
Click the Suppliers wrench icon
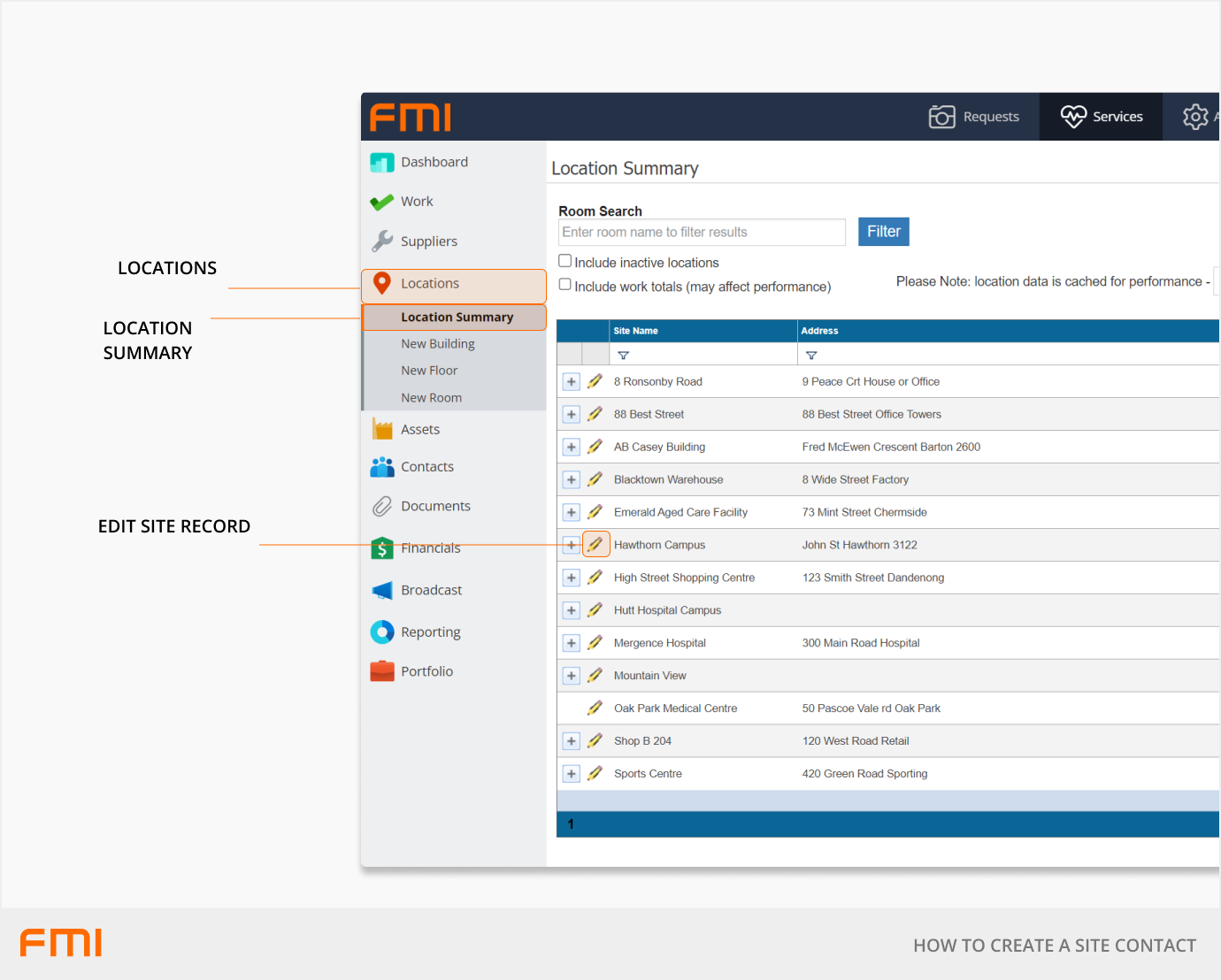[x=382, y=241]
